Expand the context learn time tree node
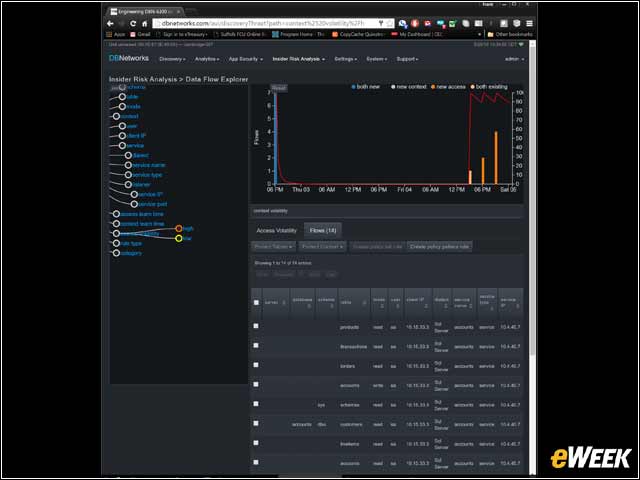This screenshot has height=480, width=640. (x=116, y=224)
